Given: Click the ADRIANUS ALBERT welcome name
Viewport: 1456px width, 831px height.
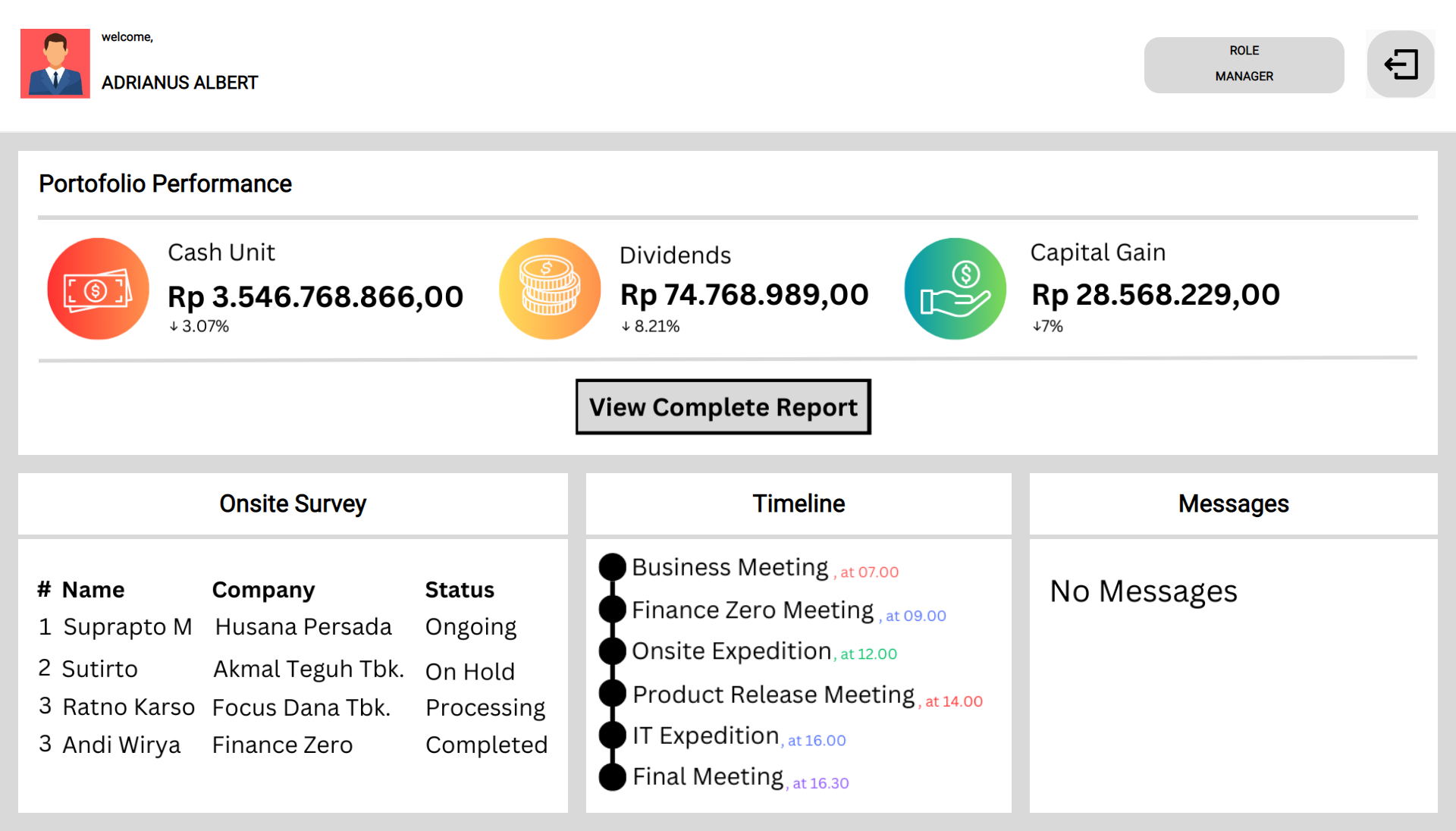Looking at the screenshot, I should click(x=180, y=83).
